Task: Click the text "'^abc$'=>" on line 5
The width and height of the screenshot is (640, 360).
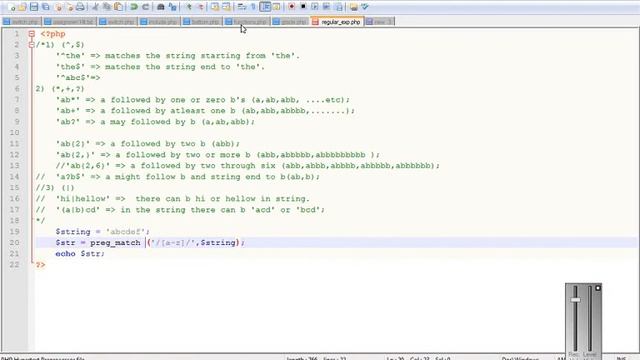Action: [78, 78]
